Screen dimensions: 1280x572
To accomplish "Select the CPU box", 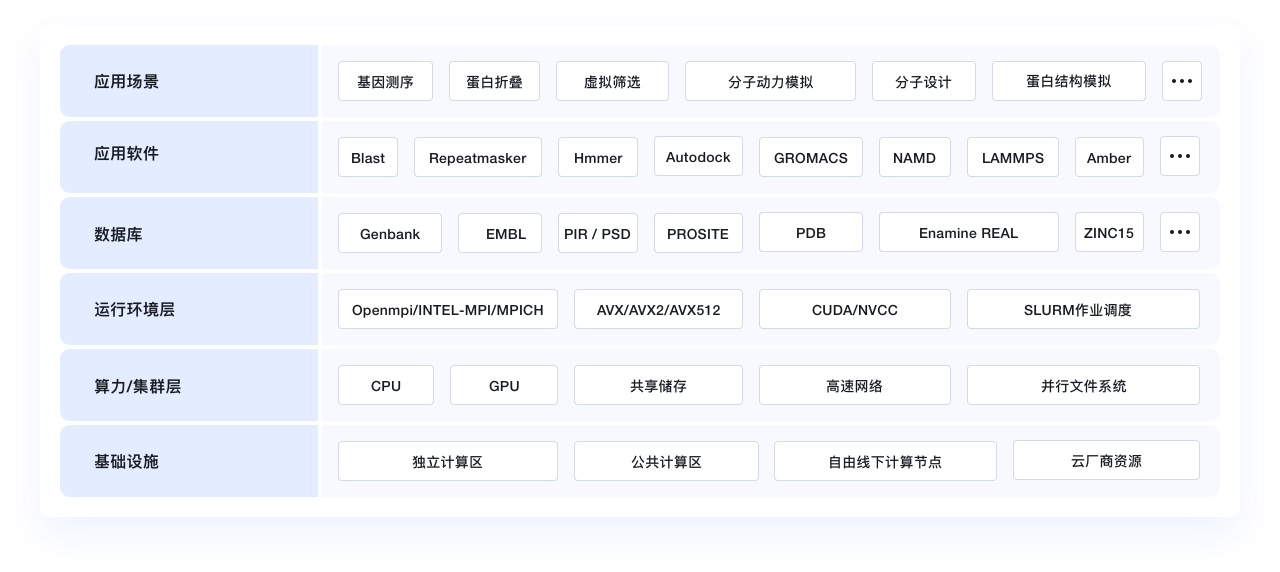I will [386, 385].
